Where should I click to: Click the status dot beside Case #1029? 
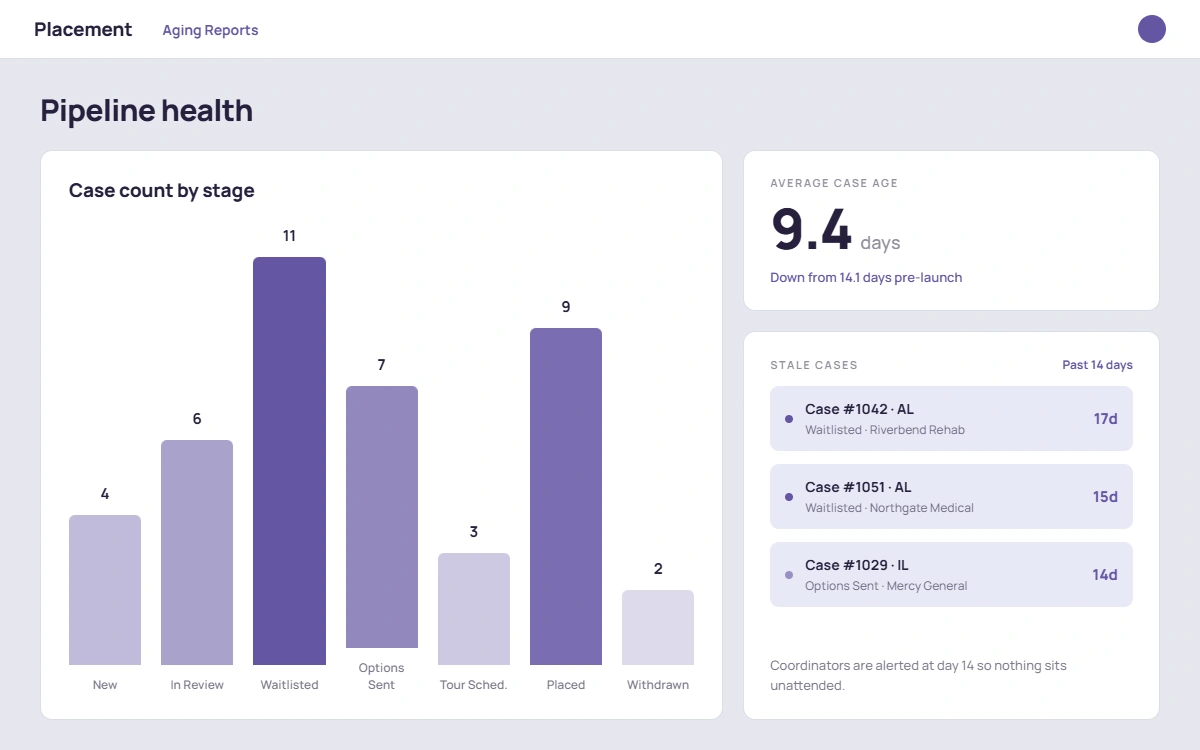(789, 574)
